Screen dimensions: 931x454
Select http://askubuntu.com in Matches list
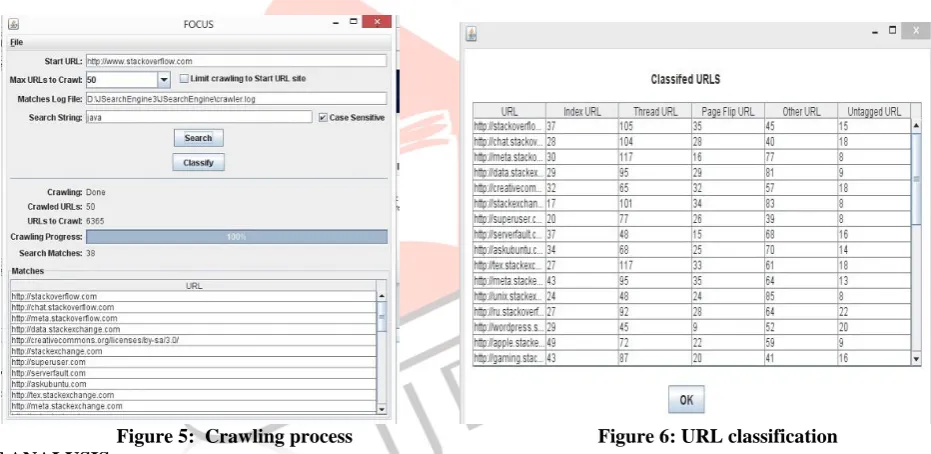193,384
